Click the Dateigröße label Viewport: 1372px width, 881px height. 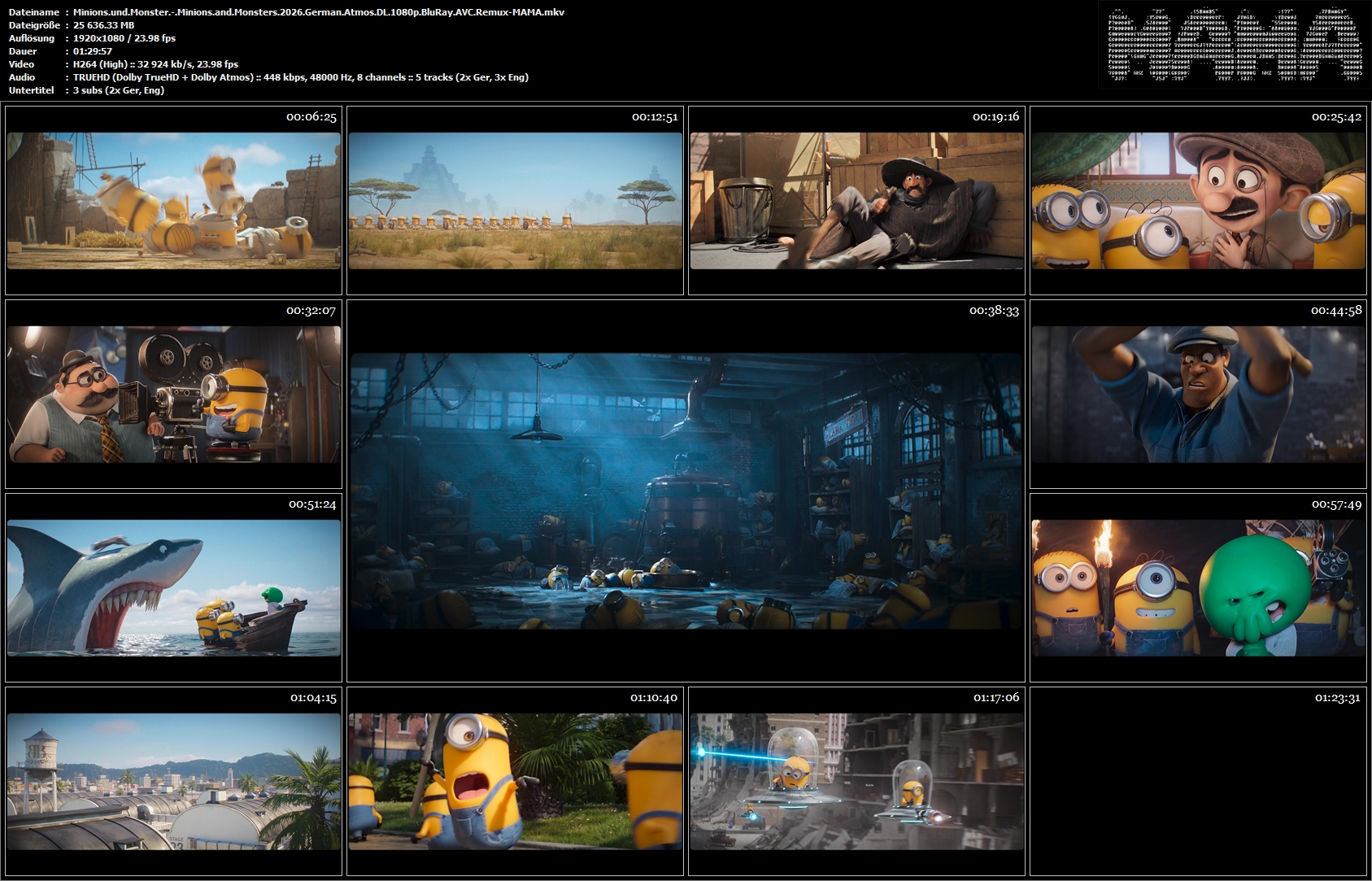tap(33, 25)
